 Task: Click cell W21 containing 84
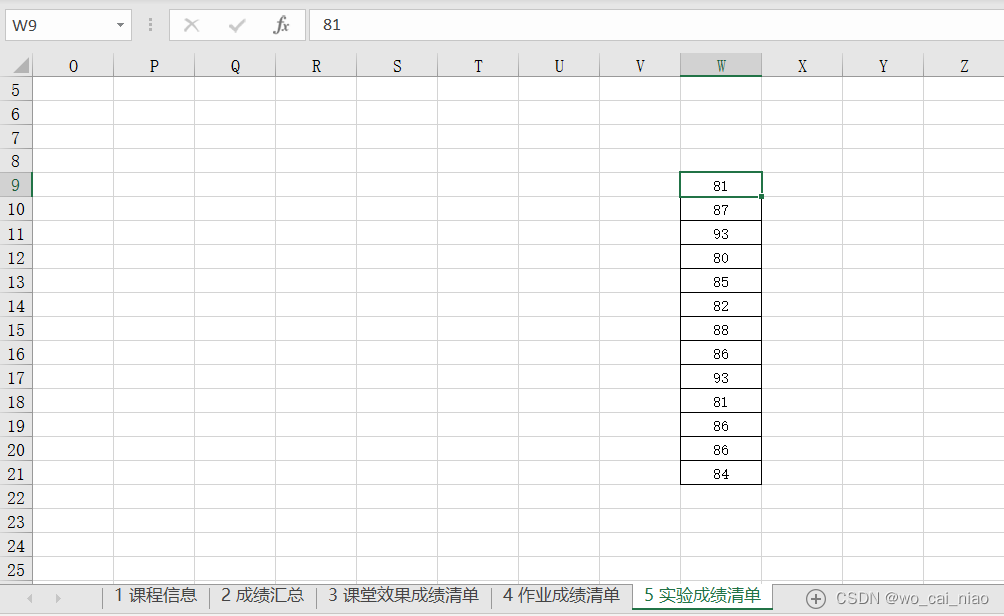pyautogui.click(x=721, y=473)
